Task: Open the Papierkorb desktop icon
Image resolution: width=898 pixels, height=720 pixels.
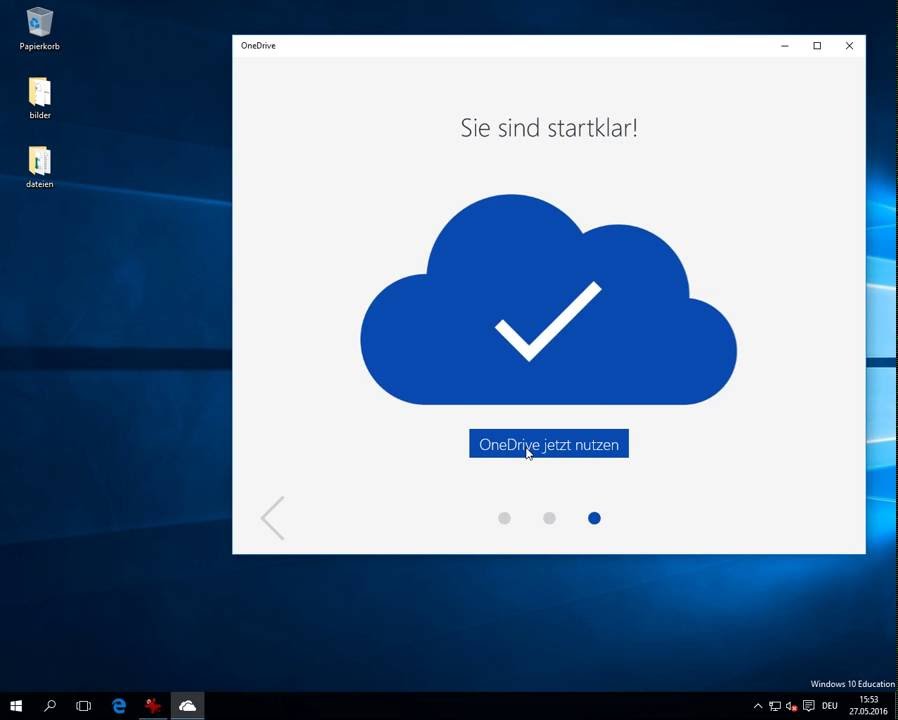Action: 40,29
